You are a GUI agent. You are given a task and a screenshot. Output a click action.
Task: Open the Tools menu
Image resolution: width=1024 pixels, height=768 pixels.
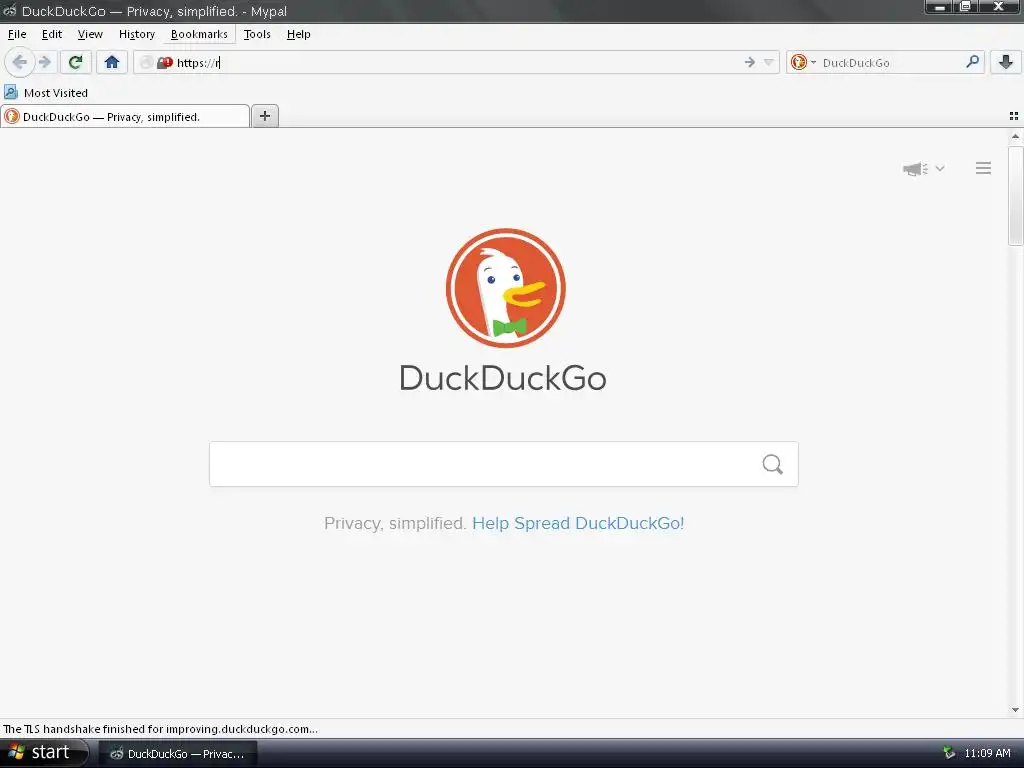click(x=257, y=34)
